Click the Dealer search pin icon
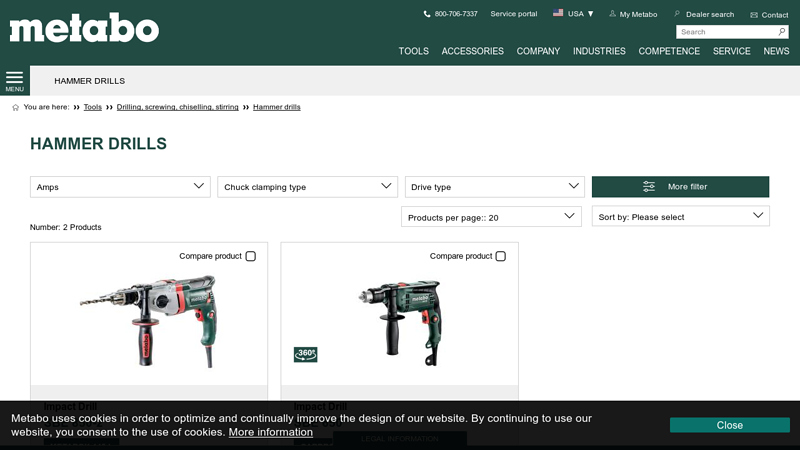Screen dimensions: 800x450 (x=677, y=14)
